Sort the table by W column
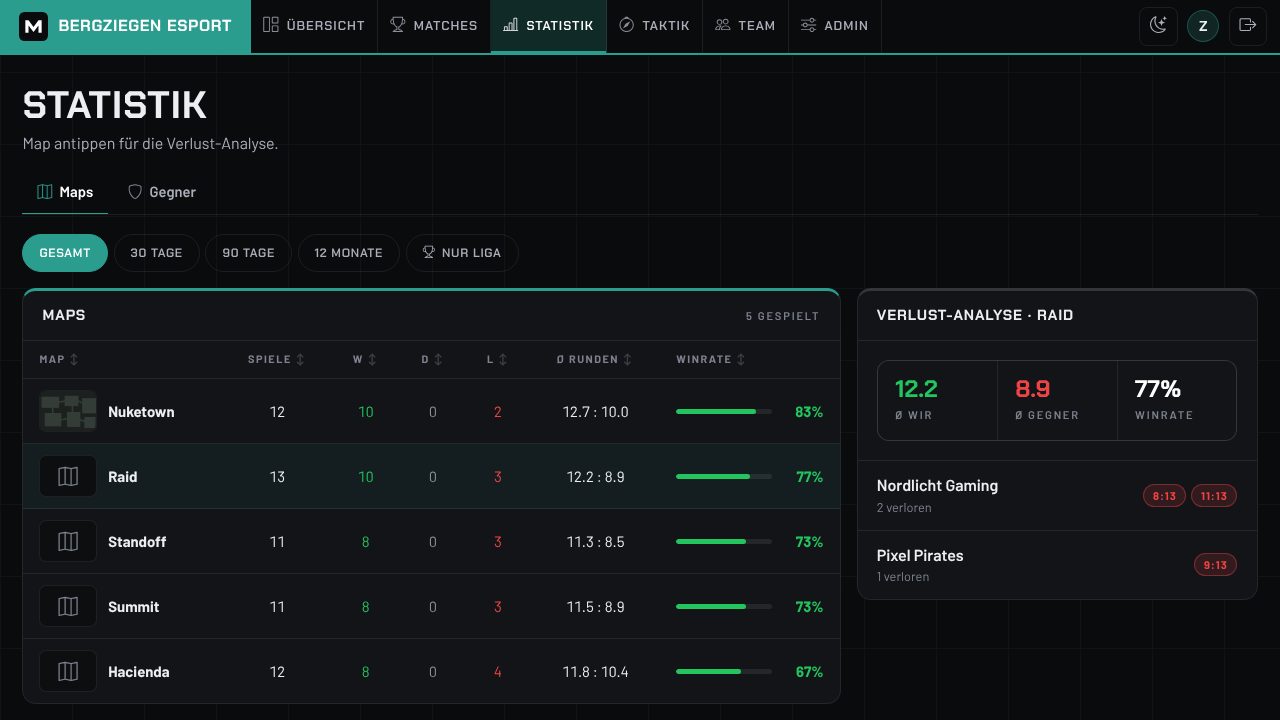Screen dimensions: 1280x720 (x=365, y=360)
